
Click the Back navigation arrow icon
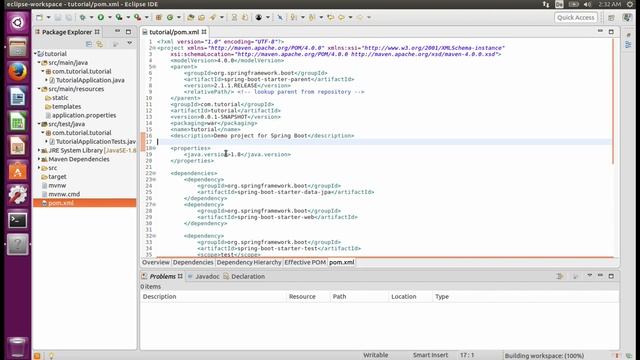tap(341, 18)
